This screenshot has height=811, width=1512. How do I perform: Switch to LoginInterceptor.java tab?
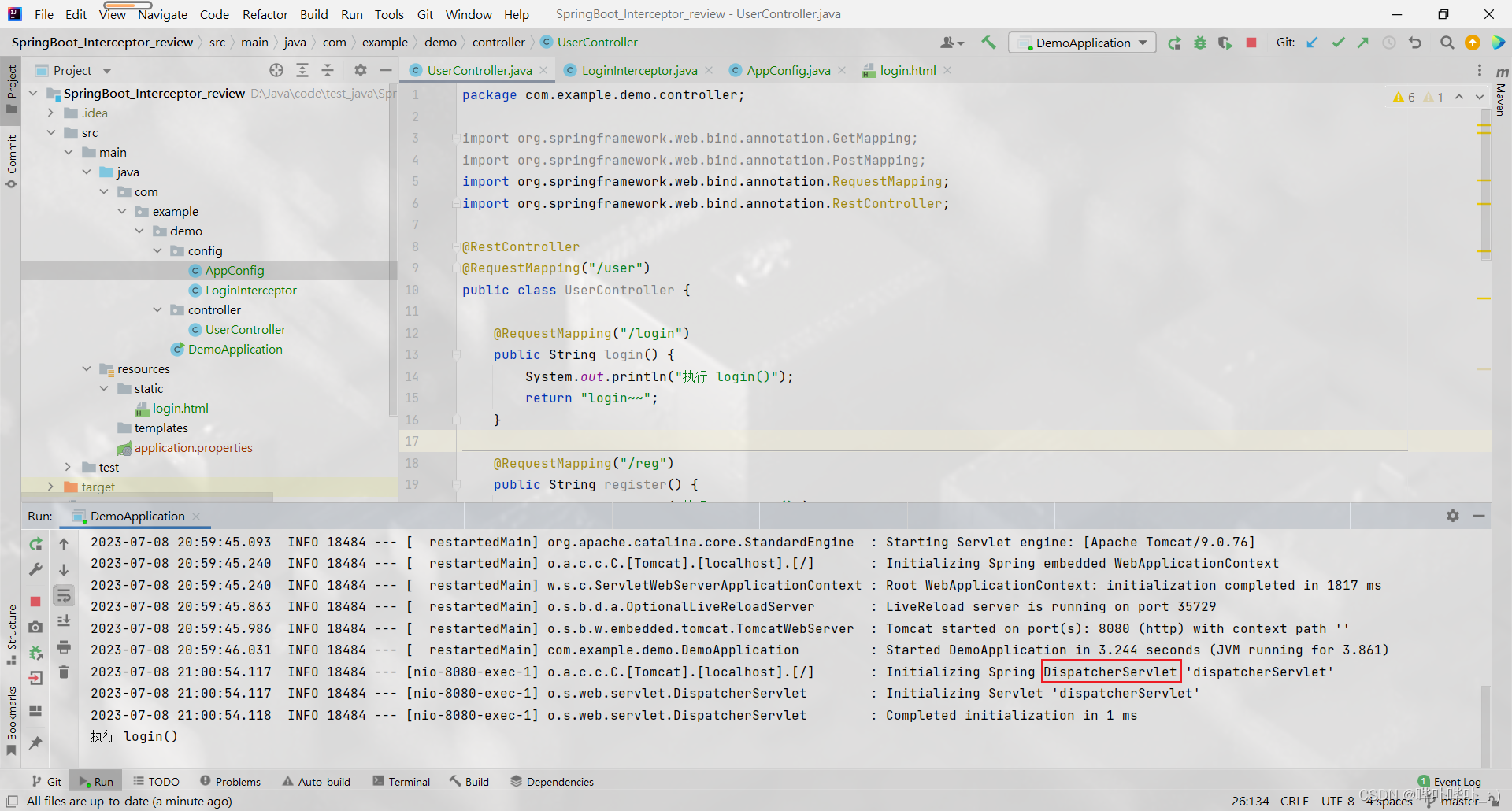click(639, 70)
